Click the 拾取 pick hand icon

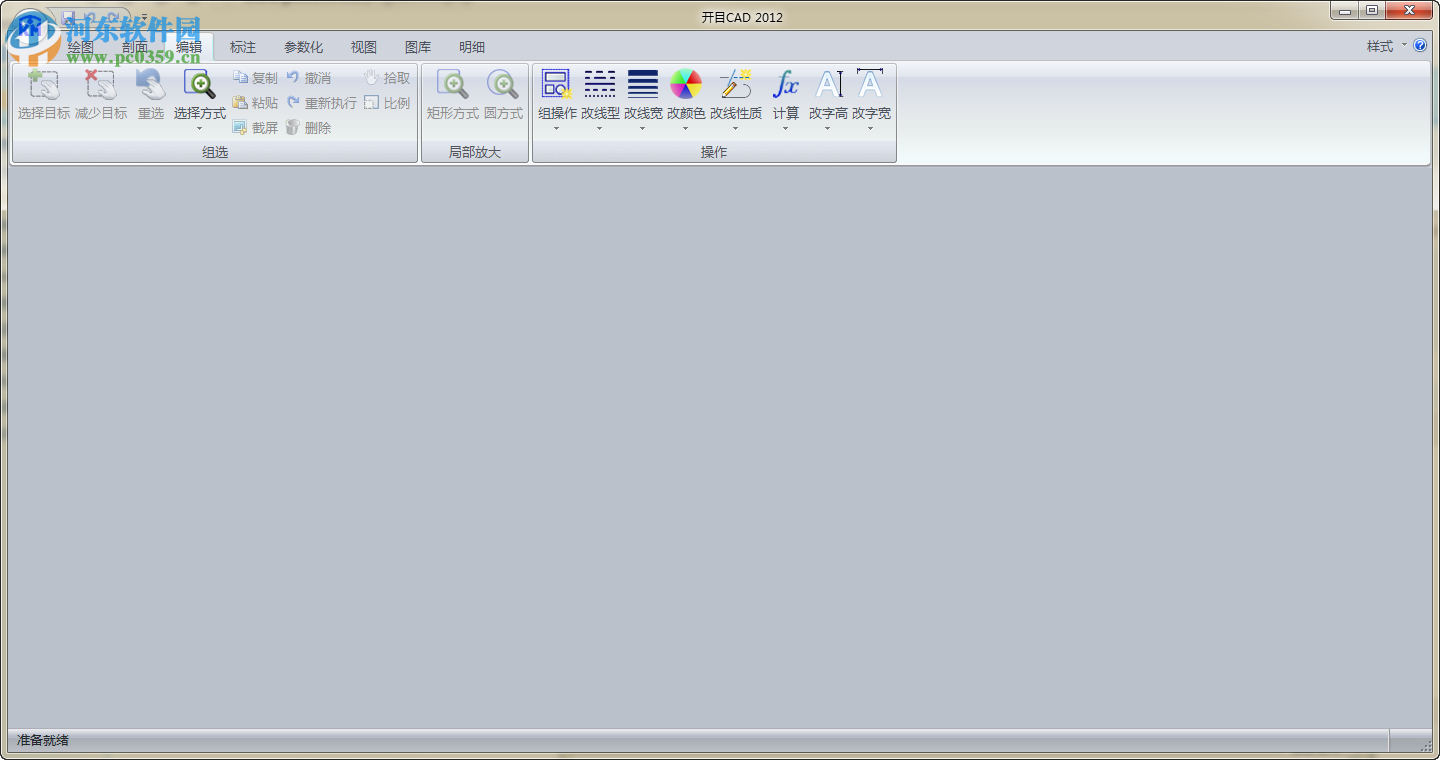(x=371, y=77)
